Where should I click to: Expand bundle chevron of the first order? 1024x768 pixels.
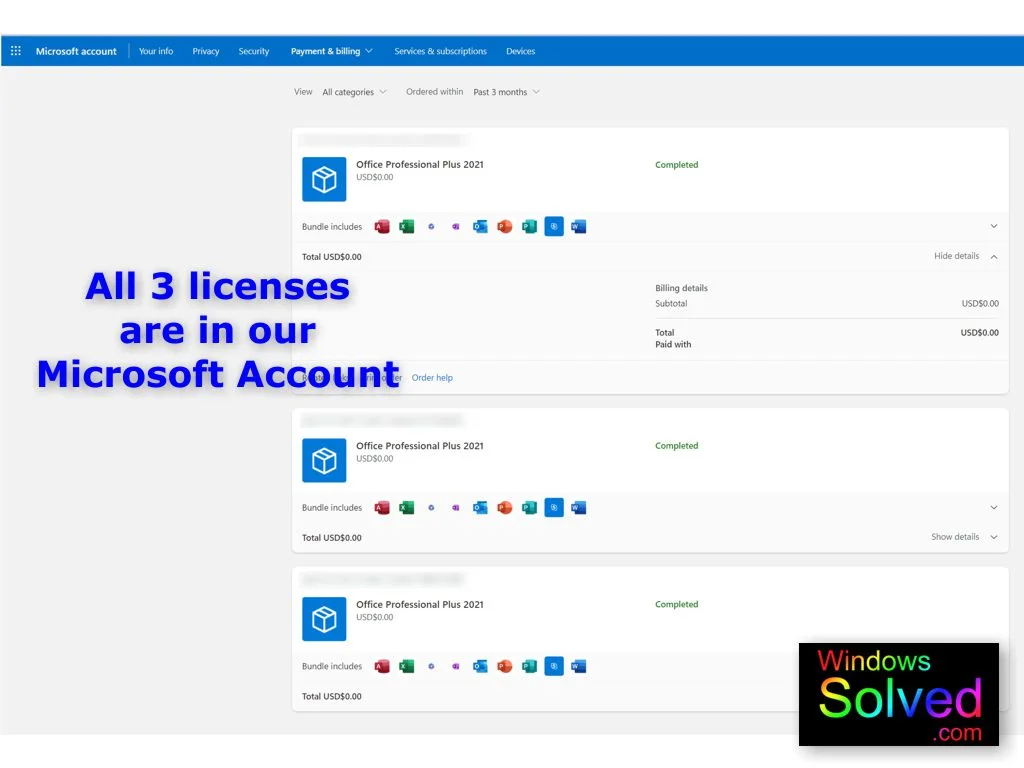pos(993,226)
